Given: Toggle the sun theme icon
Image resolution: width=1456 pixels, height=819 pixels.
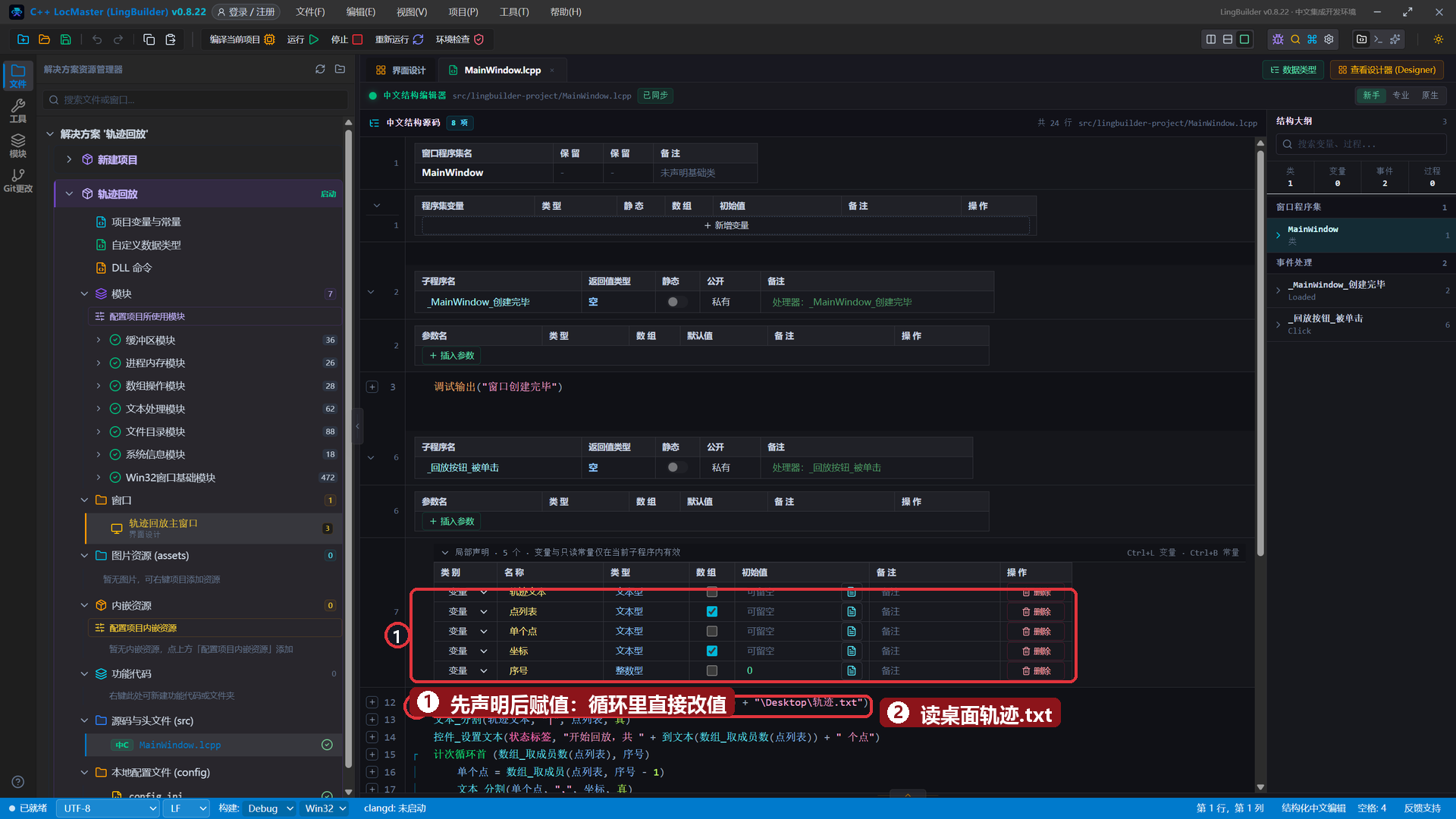Looking at the screenshot, I should 1439,39.
